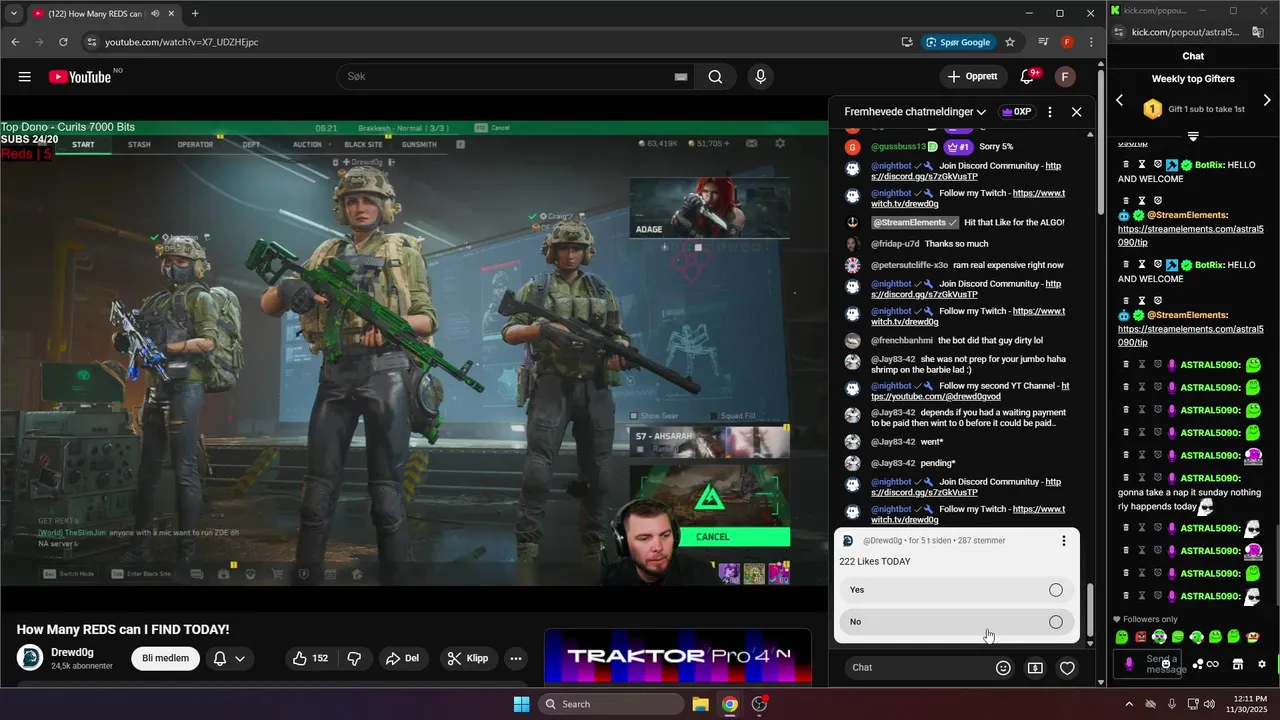Click the Spør Google button
1280x720 pixels.
(959, 42)
